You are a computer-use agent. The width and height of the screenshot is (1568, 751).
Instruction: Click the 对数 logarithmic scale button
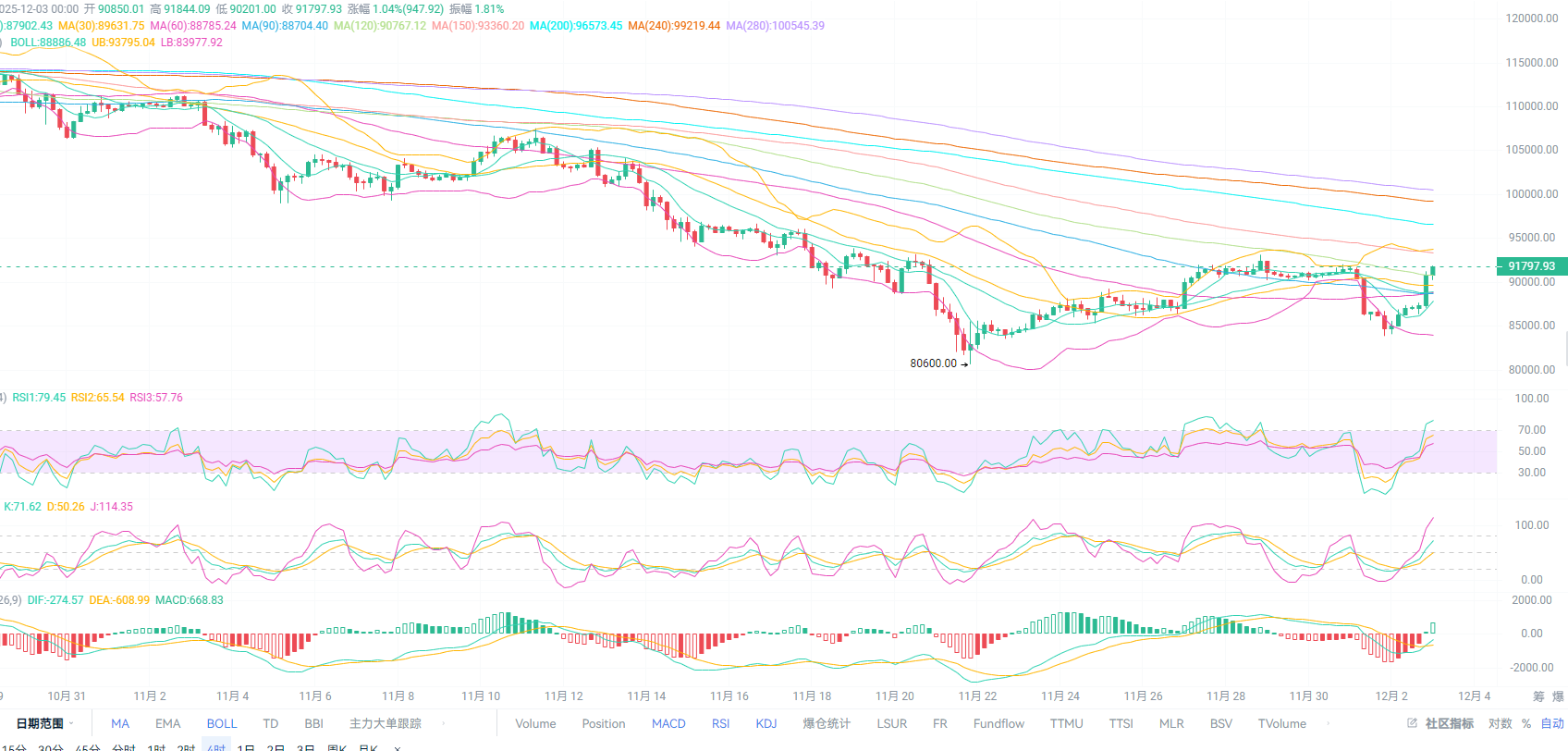[1501, 723]
